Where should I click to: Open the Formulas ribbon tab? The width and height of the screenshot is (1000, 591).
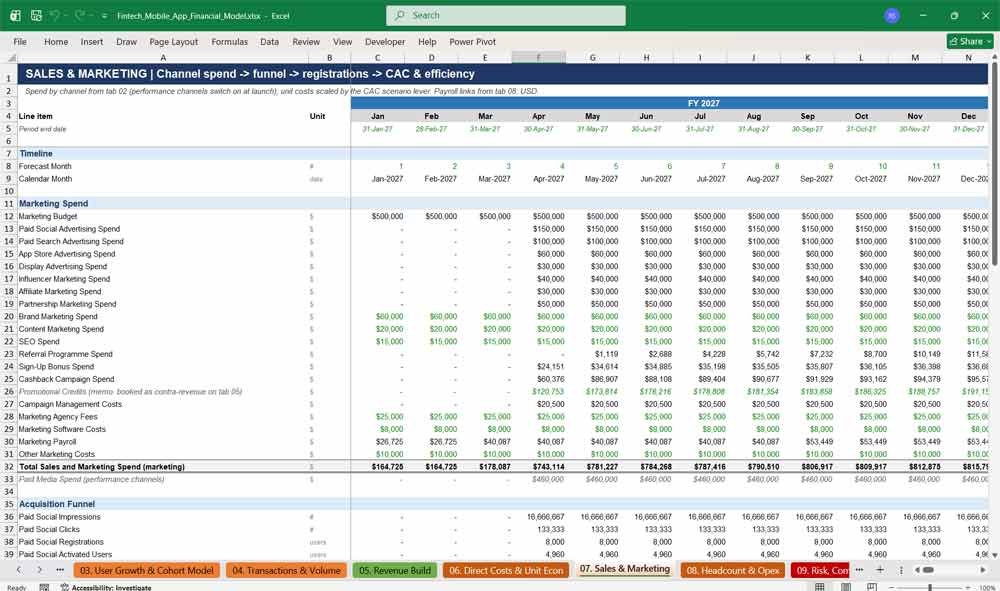tap(229, 41)
